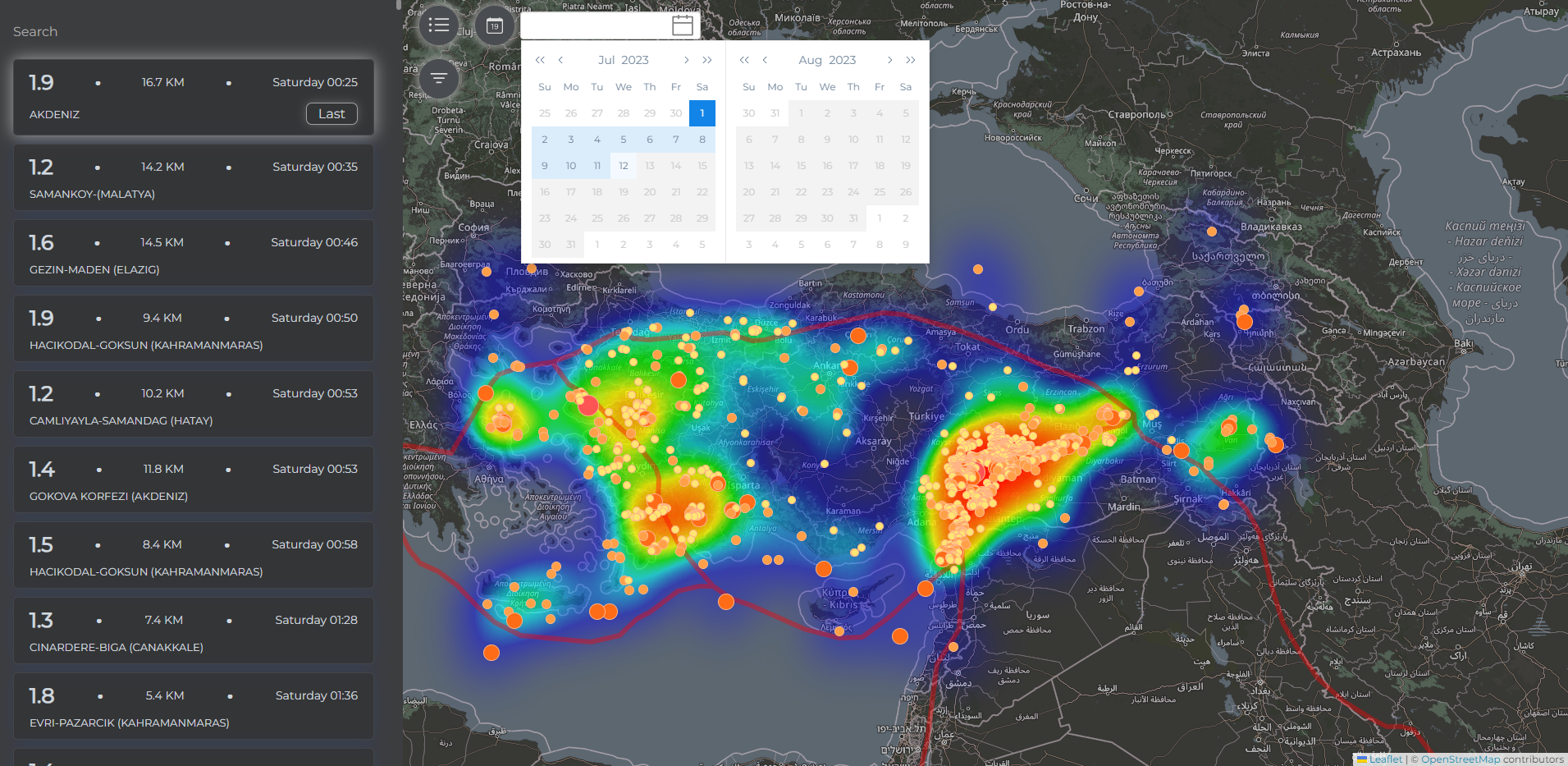1568x766 pixels.
Task: Go to previous month in July calendar
Action: [x=560, y=60]
